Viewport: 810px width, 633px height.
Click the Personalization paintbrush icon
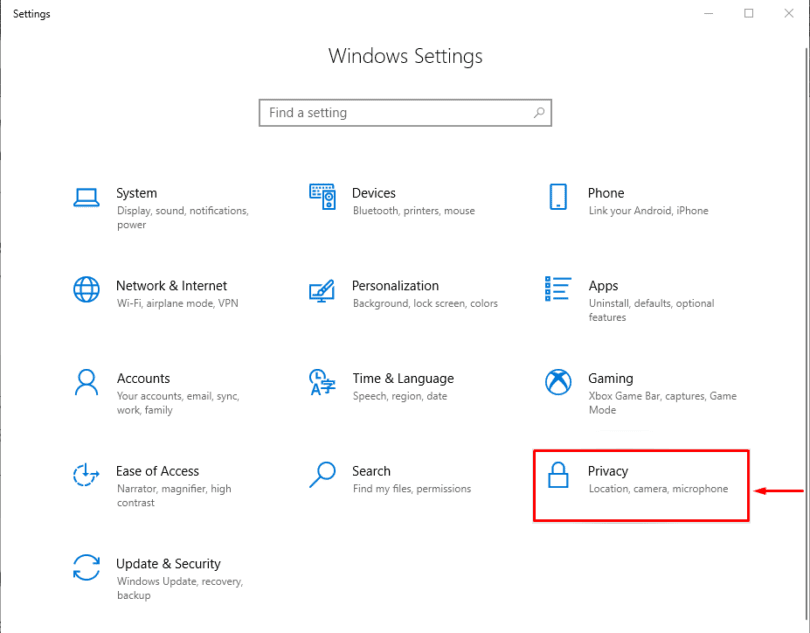(x=322, y=291)
